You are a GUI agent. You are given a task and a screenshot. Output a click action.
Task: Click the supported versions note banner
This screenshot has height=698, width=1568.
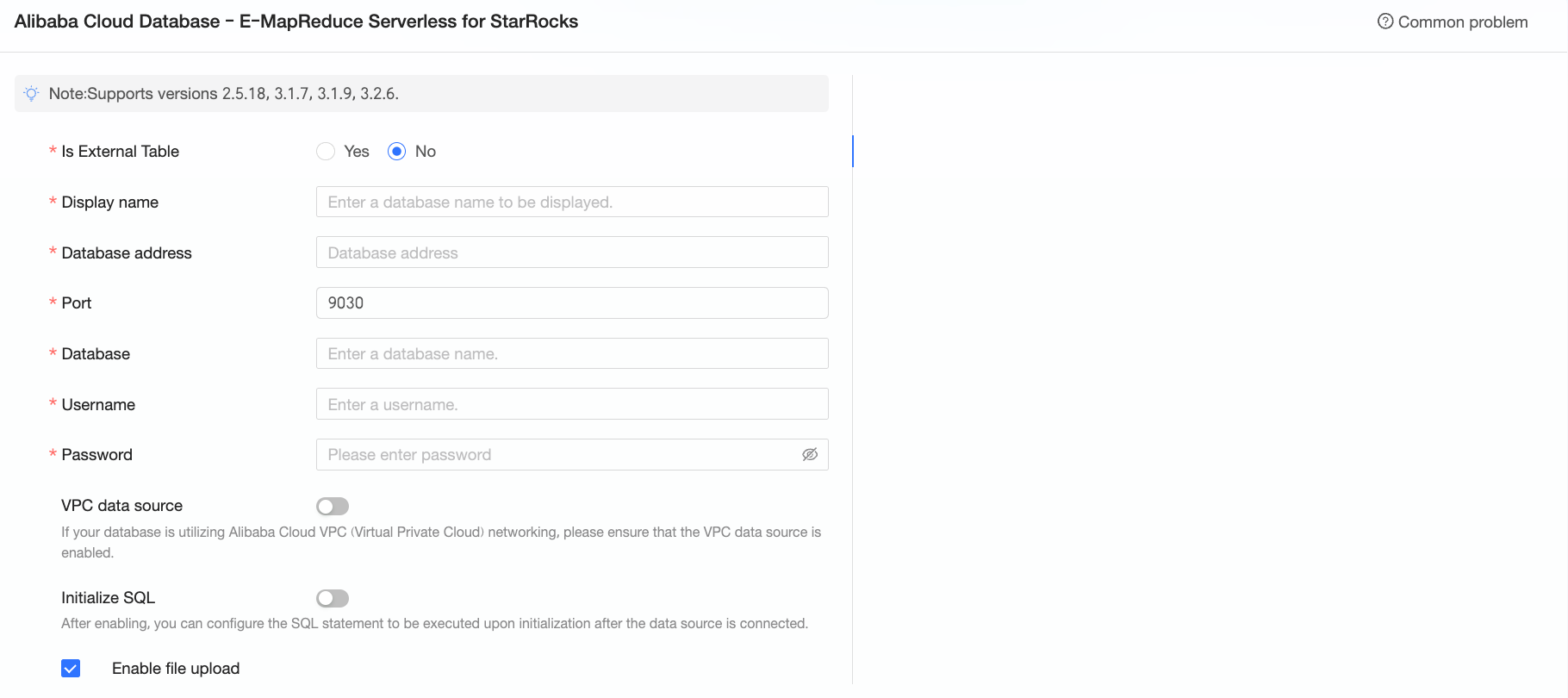421,93
